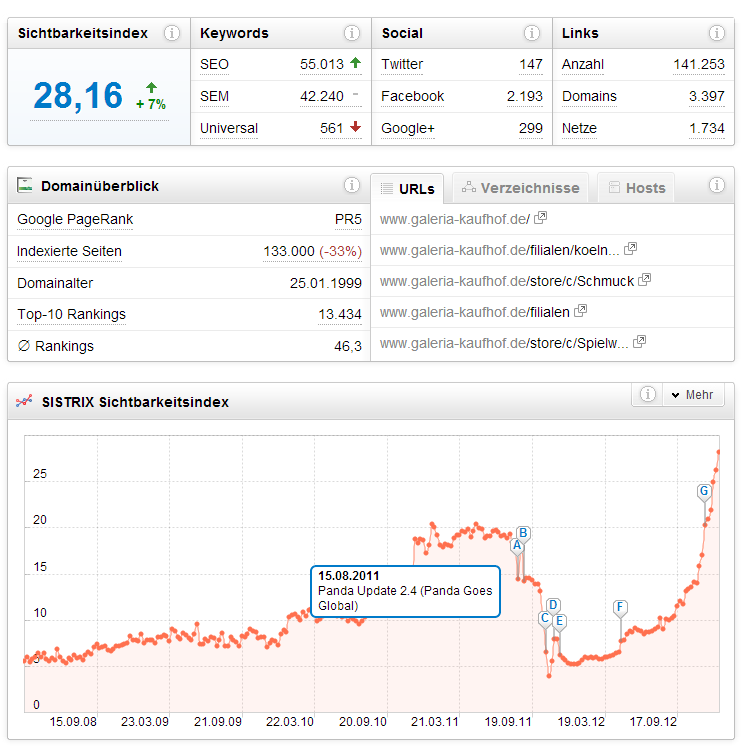Click event marker F on the chart

tap(620, 607)
